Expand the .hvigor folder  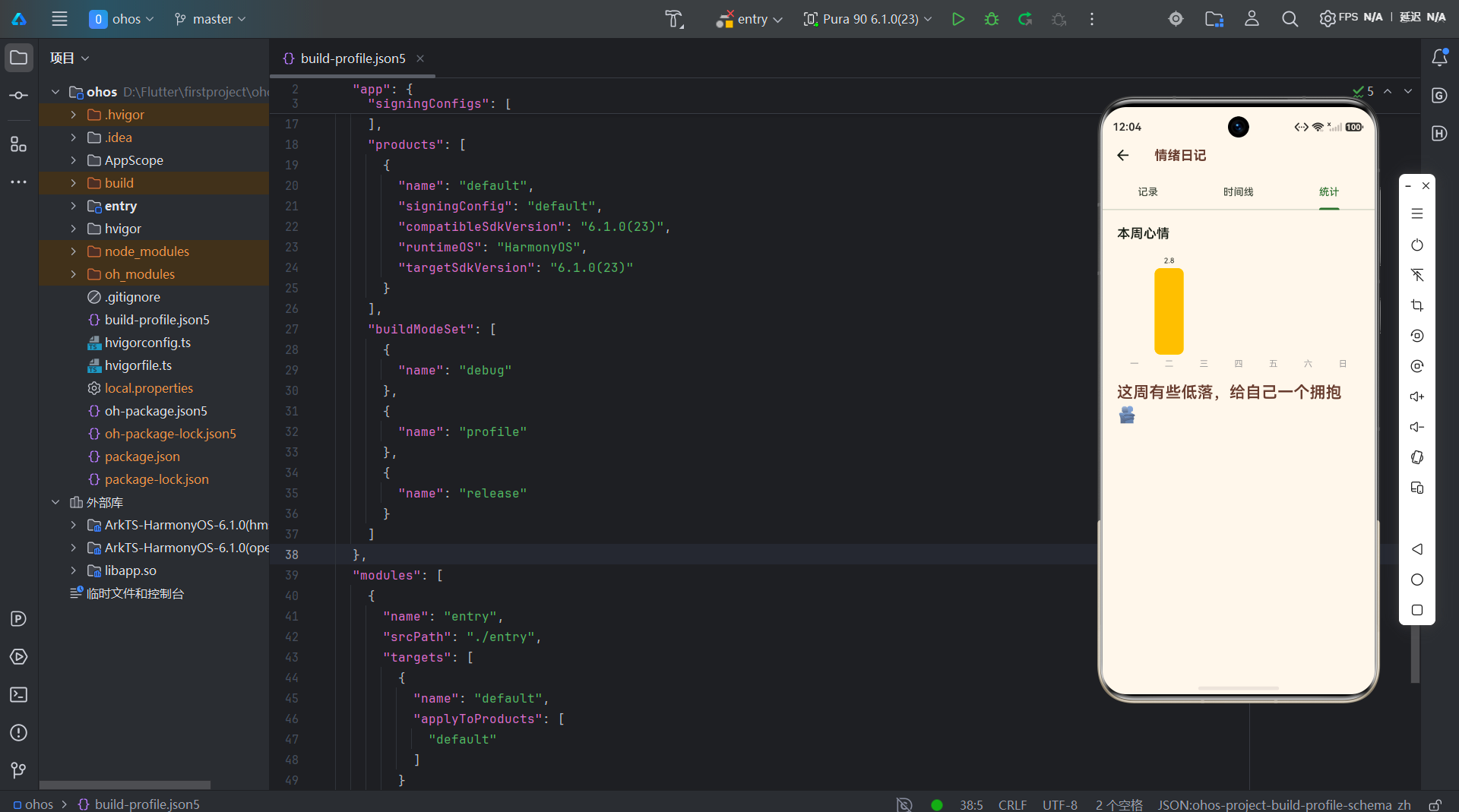tap(74, 115)
